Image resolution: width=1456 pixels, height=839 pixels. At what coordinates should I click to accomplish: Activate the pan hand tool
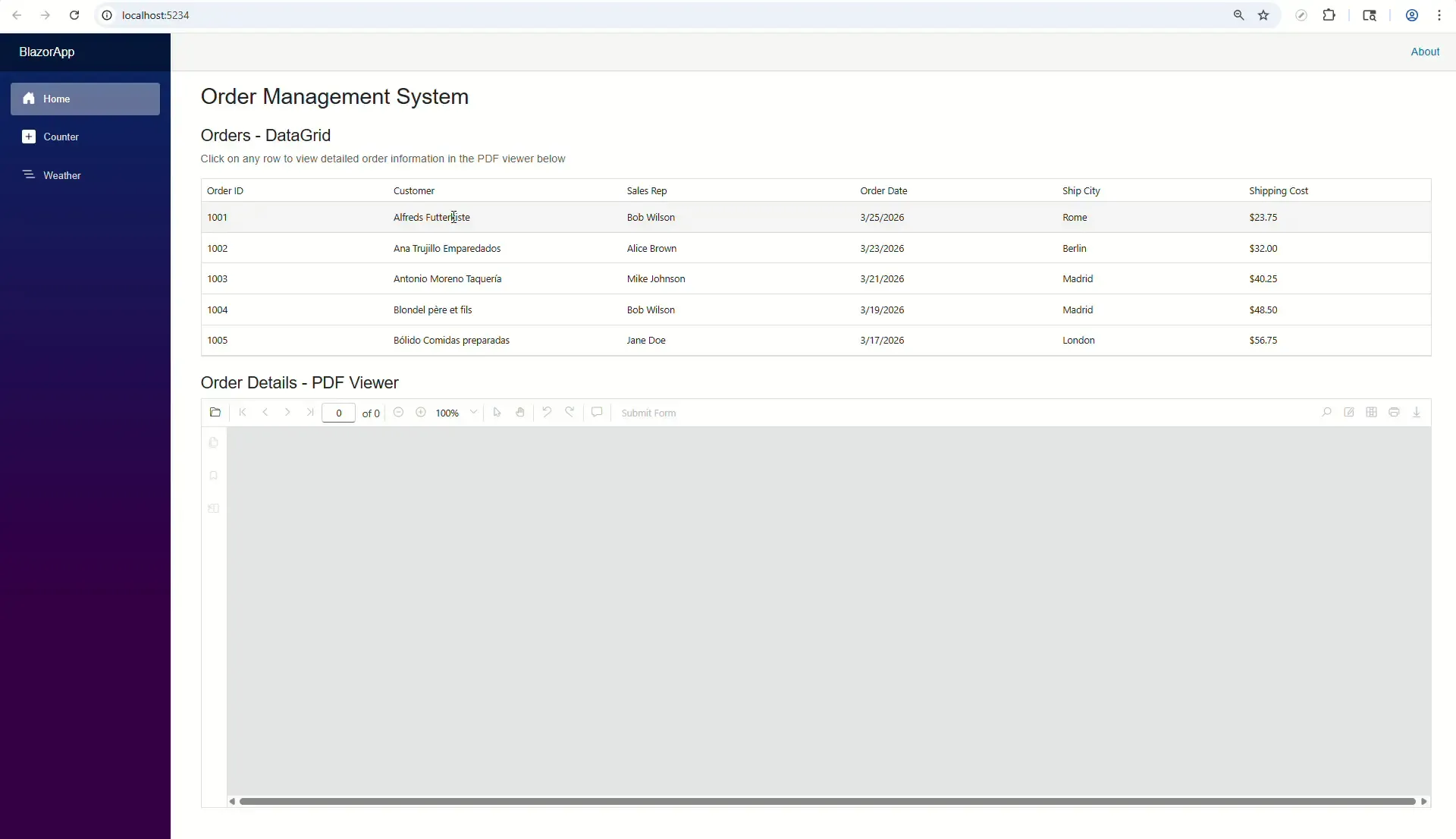pos(520,413)
